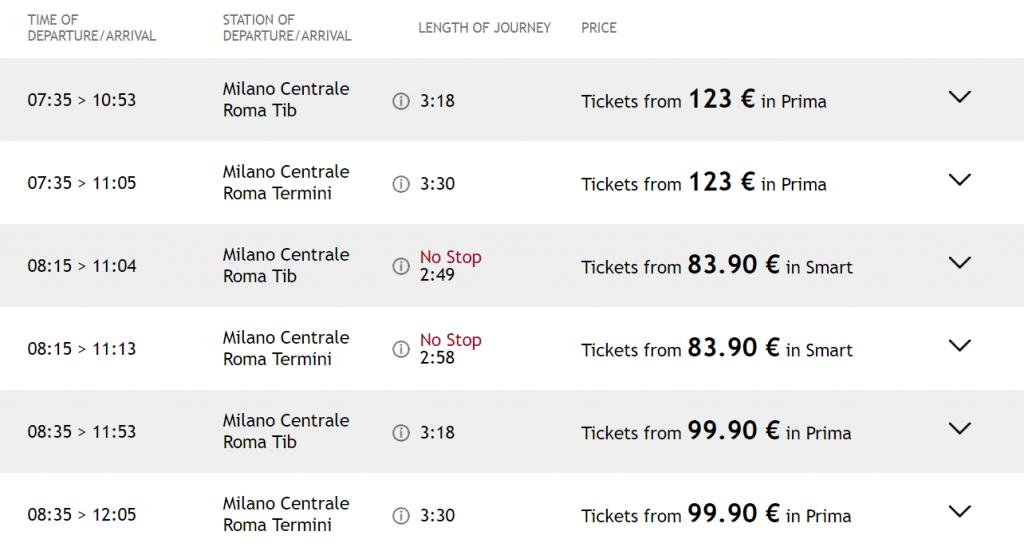
Task: Expand the 08:35 > 12:05 train row
Action: pyautogui.click(x=960, y=512)
